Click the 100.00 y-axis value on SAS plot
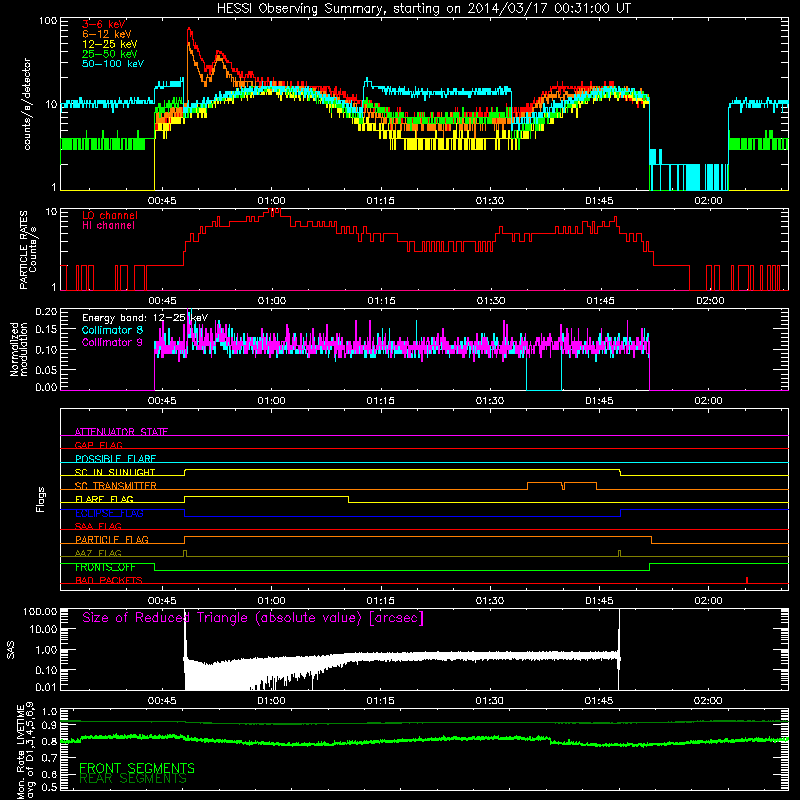The height and width of the screenshot is (800, 800). click(x=40, y=611)
